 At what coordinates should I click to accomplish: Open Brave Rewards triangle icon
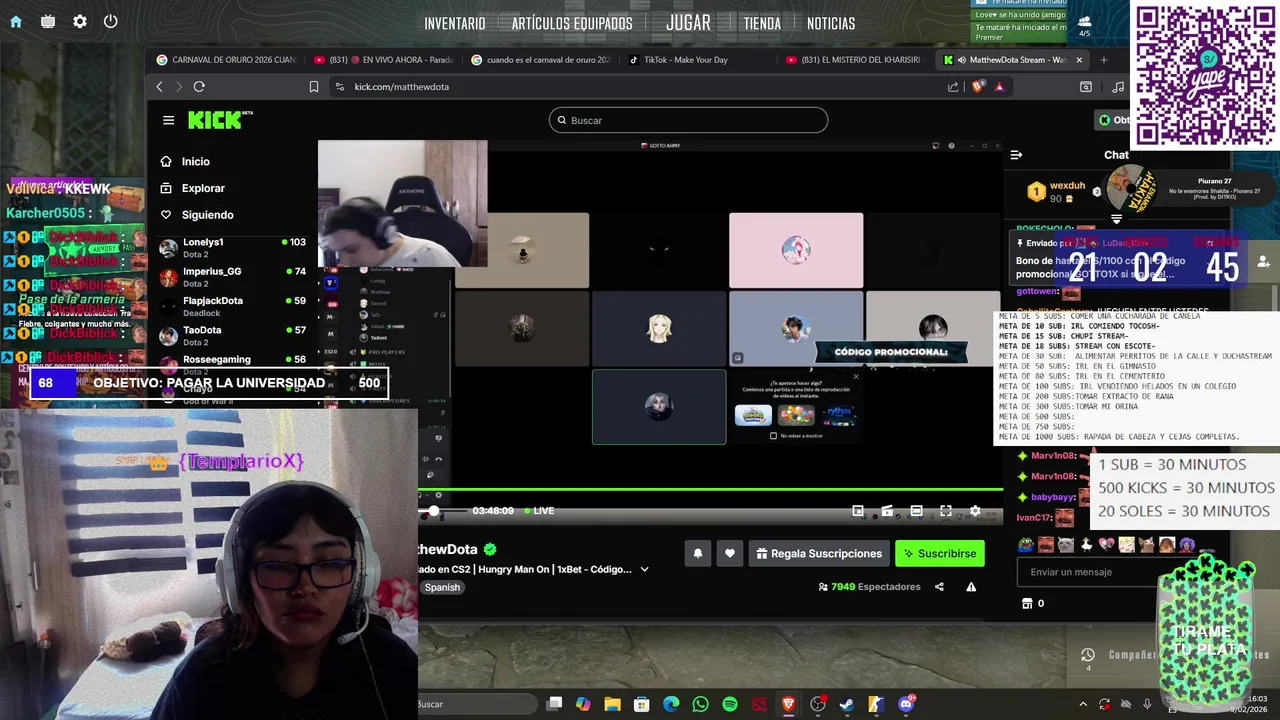[999, 87]
